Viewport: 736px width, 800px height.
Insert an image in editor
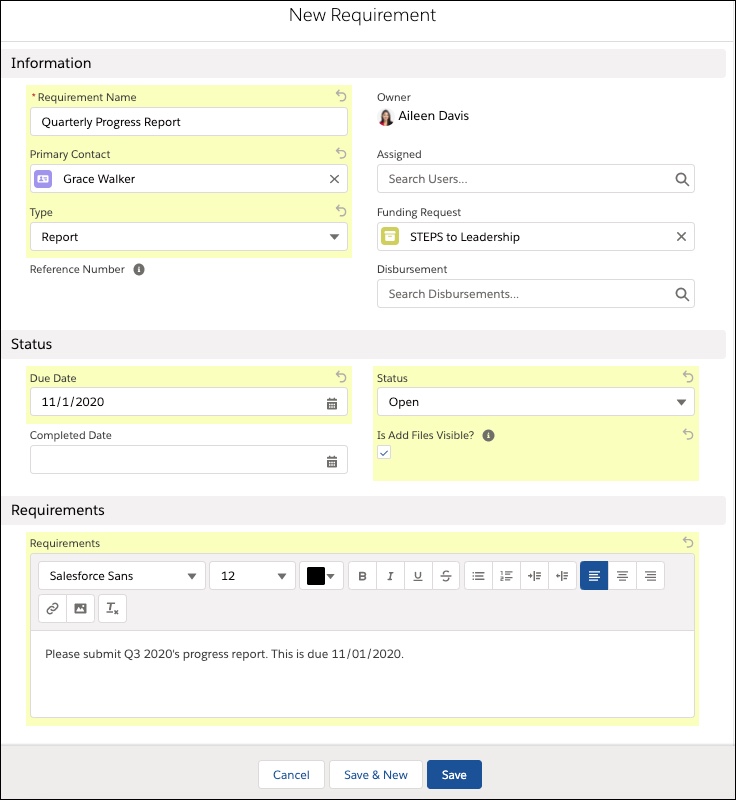pyautogui.click(x=80, y=609)
